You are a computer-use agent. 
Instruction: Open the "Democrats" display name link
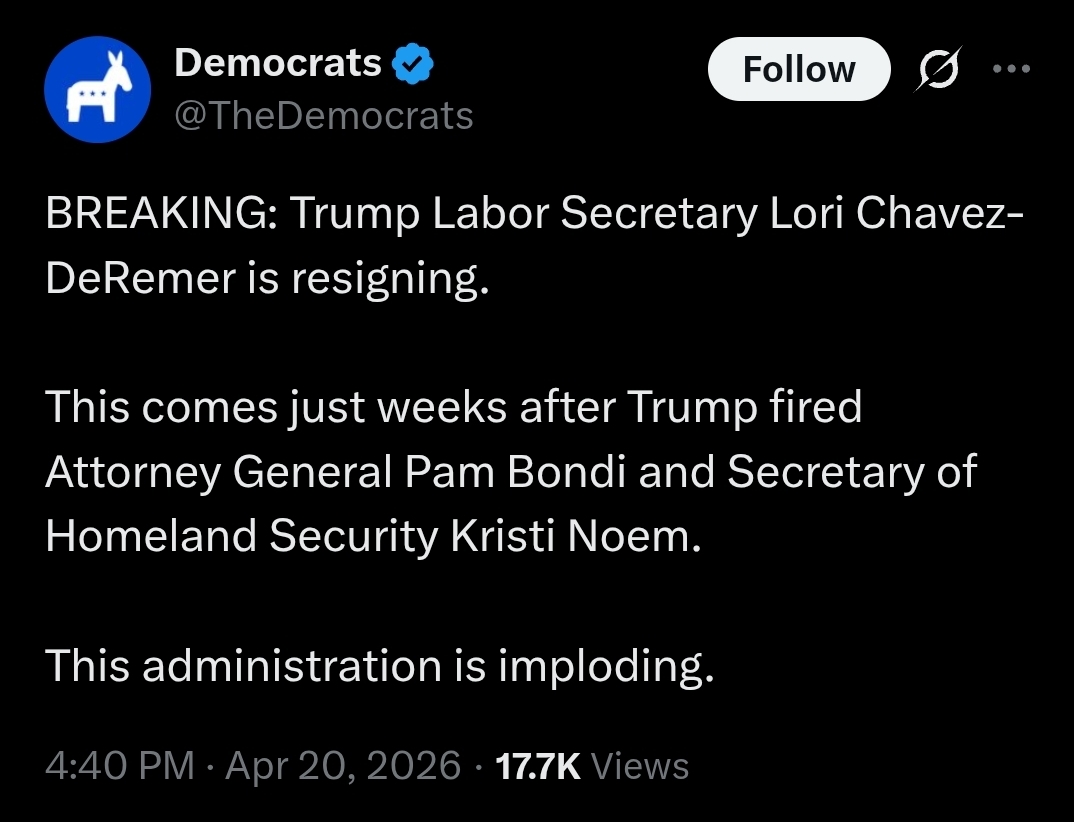(x=278, y=63)
